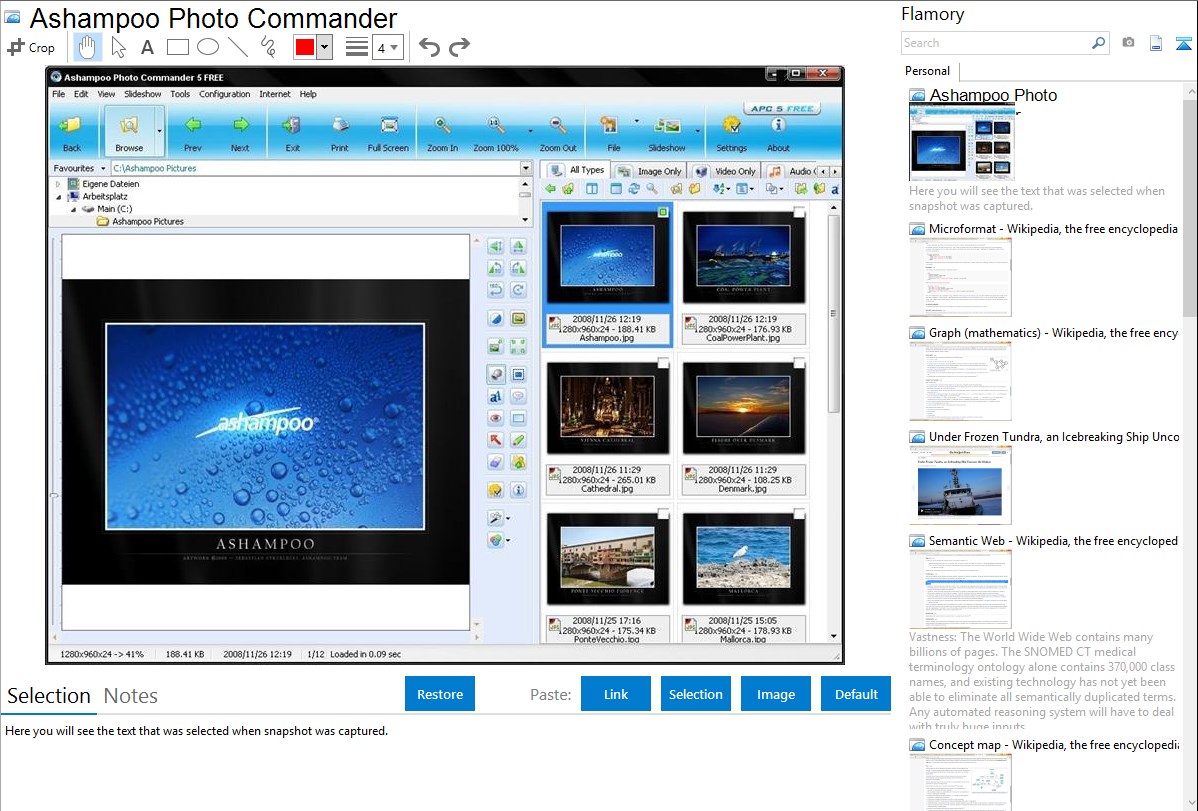Open the Personal tab in Flamory
The width and height of the screenshot is (1198, 811).
[928, 71]
